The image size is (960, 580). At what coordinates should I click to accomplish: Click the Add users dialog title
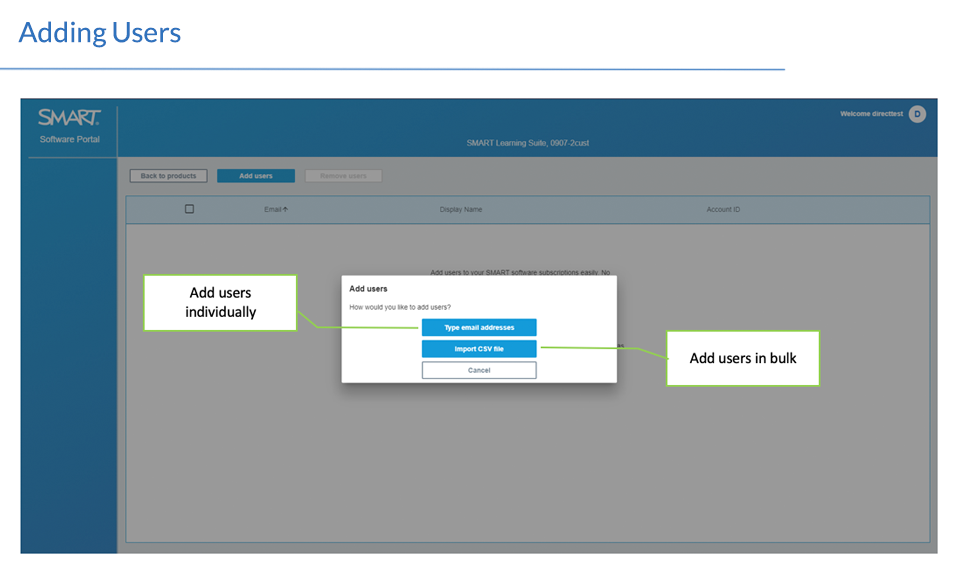[368, 288]
